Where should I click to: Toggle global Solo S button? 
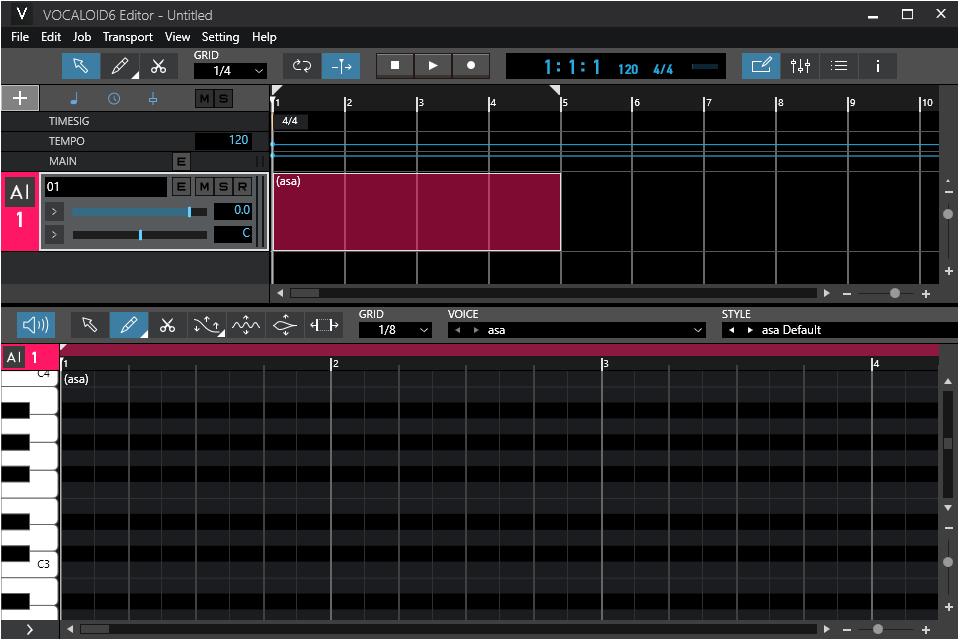pyautogui.click(x=224, y=99)
